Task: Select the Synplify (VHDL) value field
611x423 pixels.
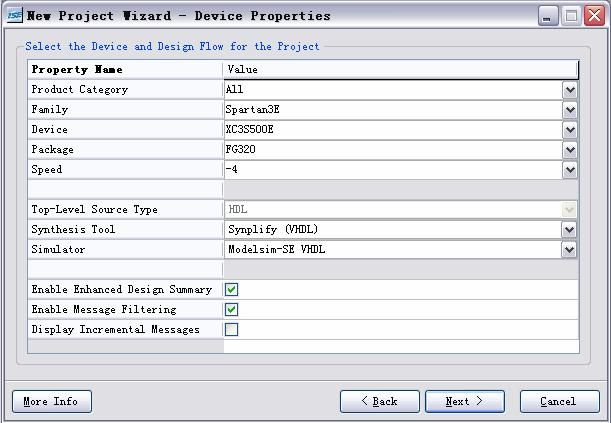Action: [393, 230]
